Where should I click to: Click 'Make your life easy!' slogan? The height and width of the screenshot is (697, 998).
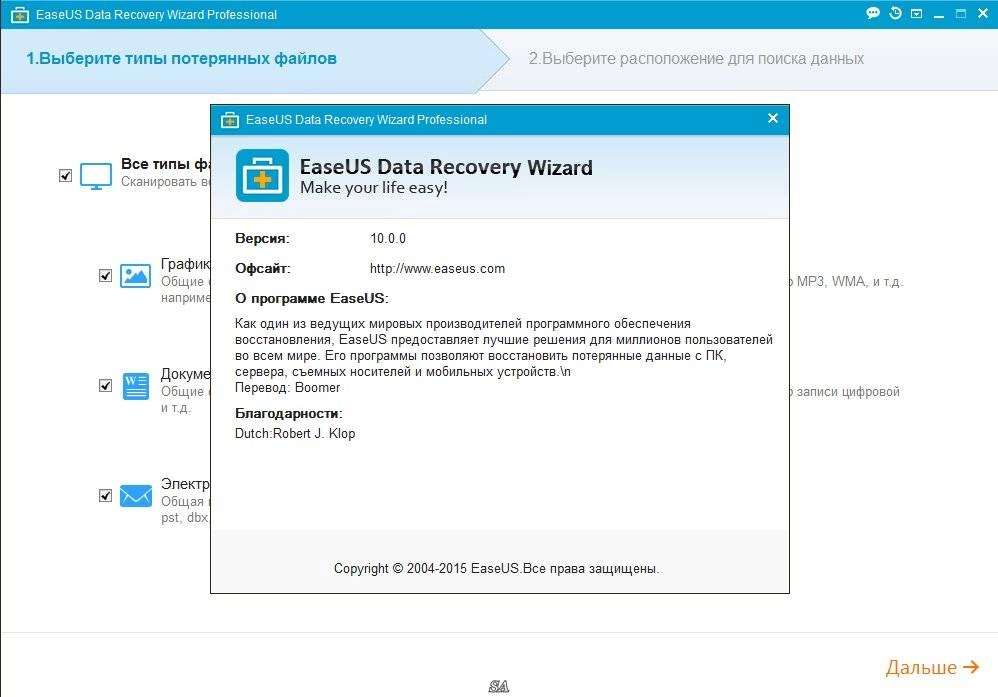(x=374, y=188)
